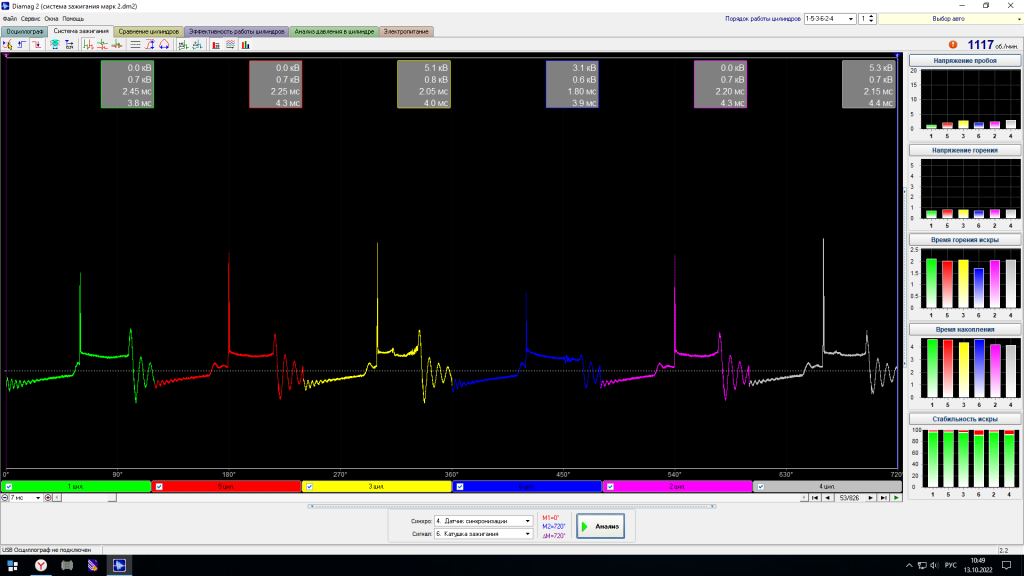Screen dimensions: 1024x576
Task: Select the green-red stacked waveform view icon
Action: (x=103, y=44)
